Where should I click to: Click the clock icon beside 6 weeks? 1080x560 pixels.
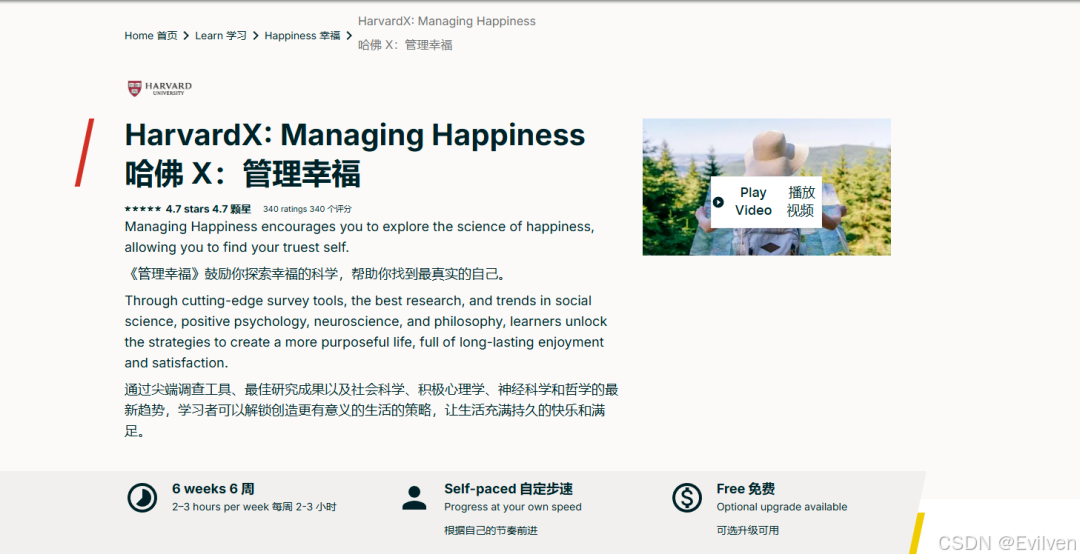pyautogui.click(x=143, y=497)
